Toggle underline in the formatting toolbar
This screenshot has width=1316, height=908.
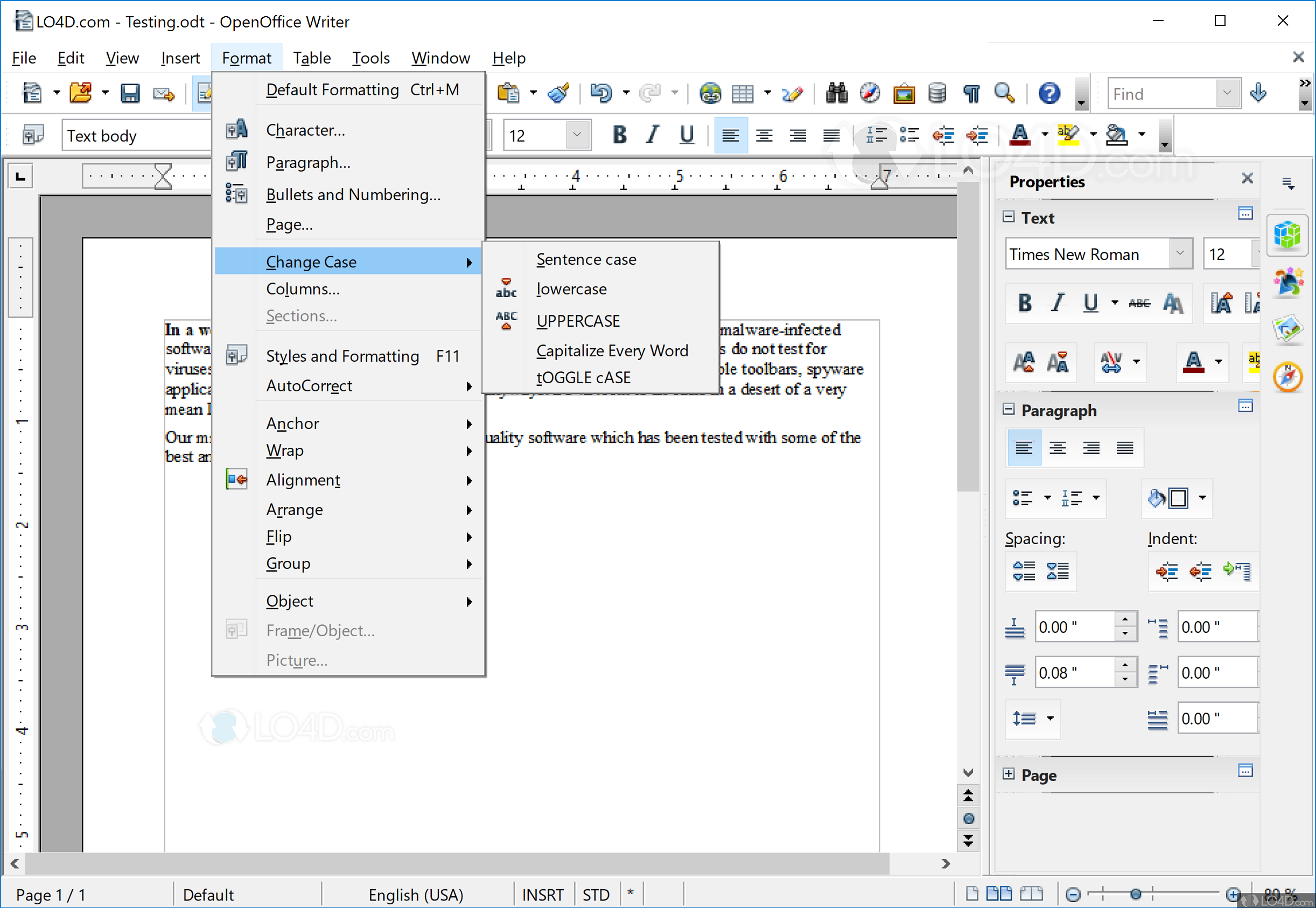coord(686,136)
